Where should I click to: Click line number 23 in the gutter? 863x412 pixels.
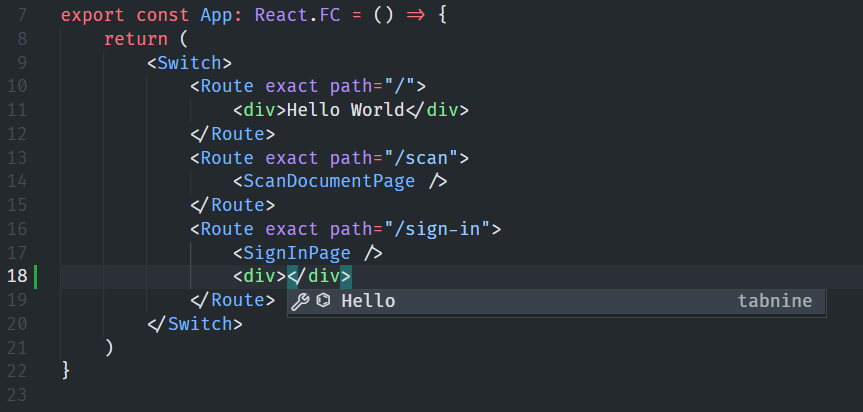point(17,395)
